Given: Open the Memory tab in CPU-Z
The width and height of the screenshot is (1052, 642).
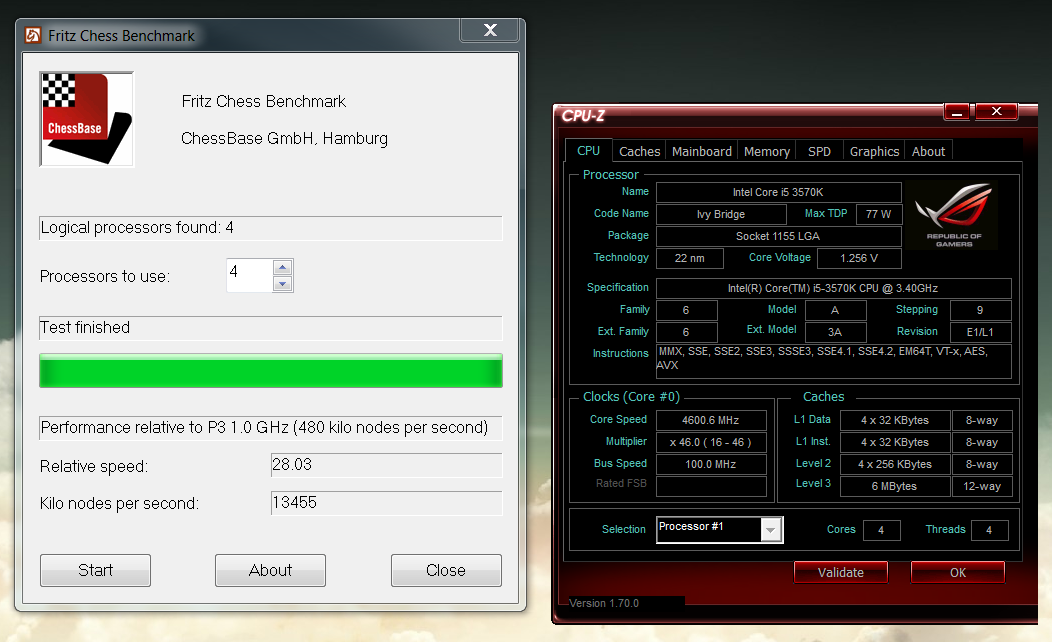Looking at the screenshot, I should click(x=767, y=152).
